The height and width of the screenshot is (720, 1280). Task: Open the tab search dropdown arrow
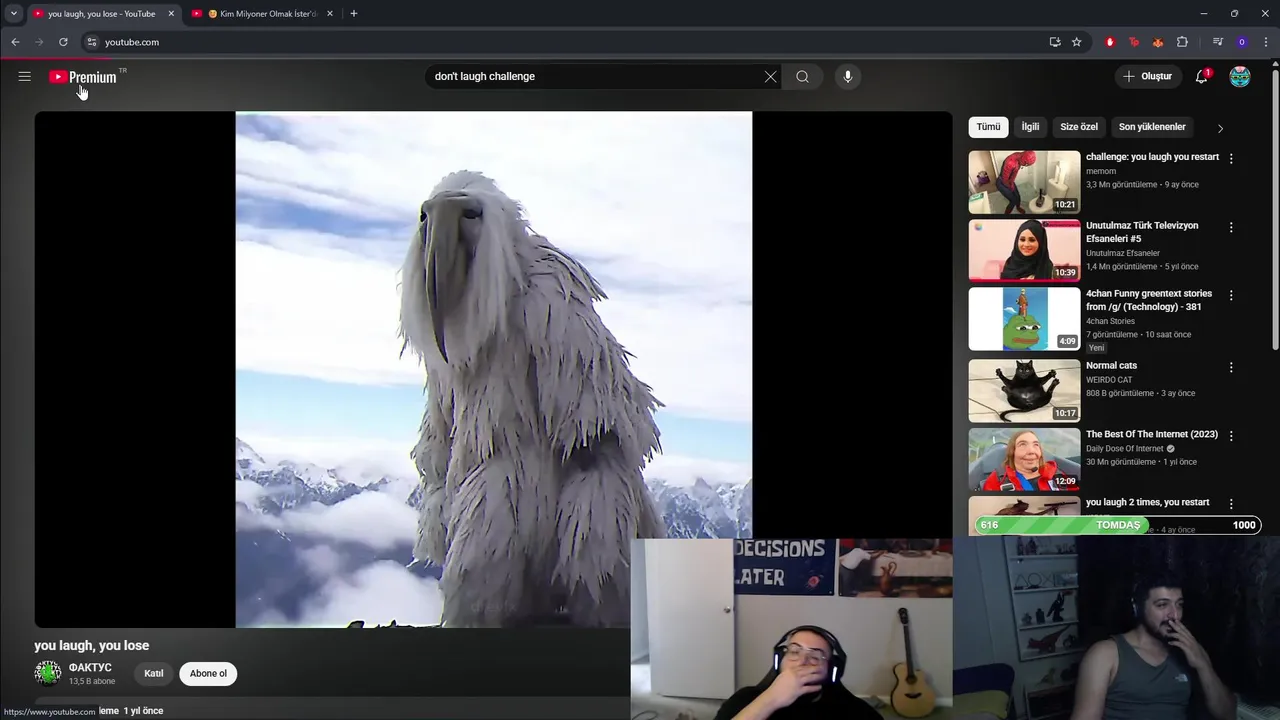tap(13, 13)
